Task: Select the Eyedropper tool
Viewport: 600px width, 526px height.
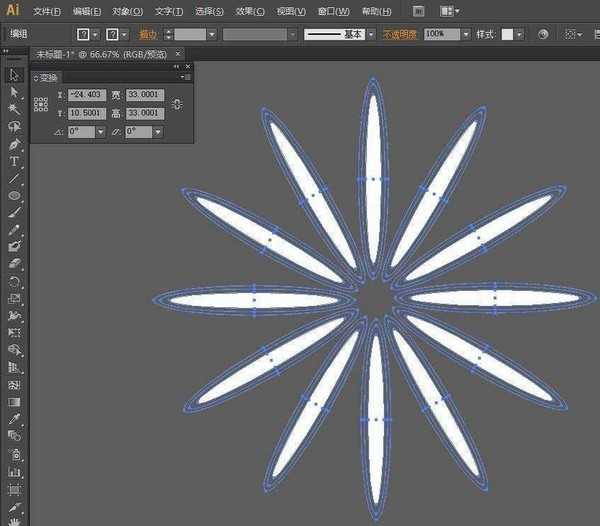Action: tap(14, 419)
